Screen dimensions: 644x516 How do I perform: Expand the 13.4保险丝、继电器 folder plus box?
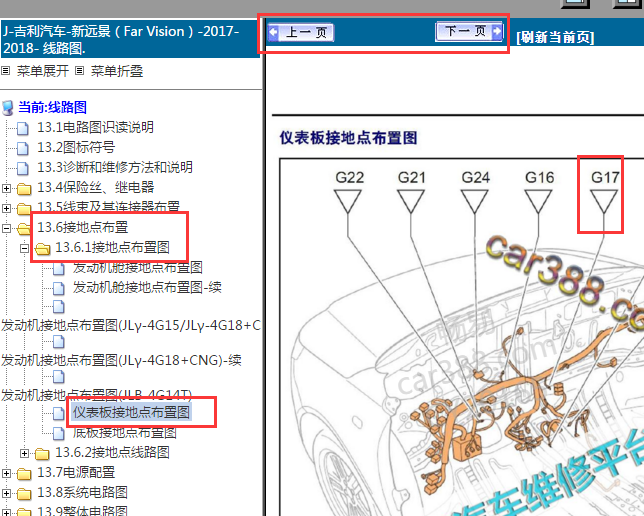(x=6, y=188)
